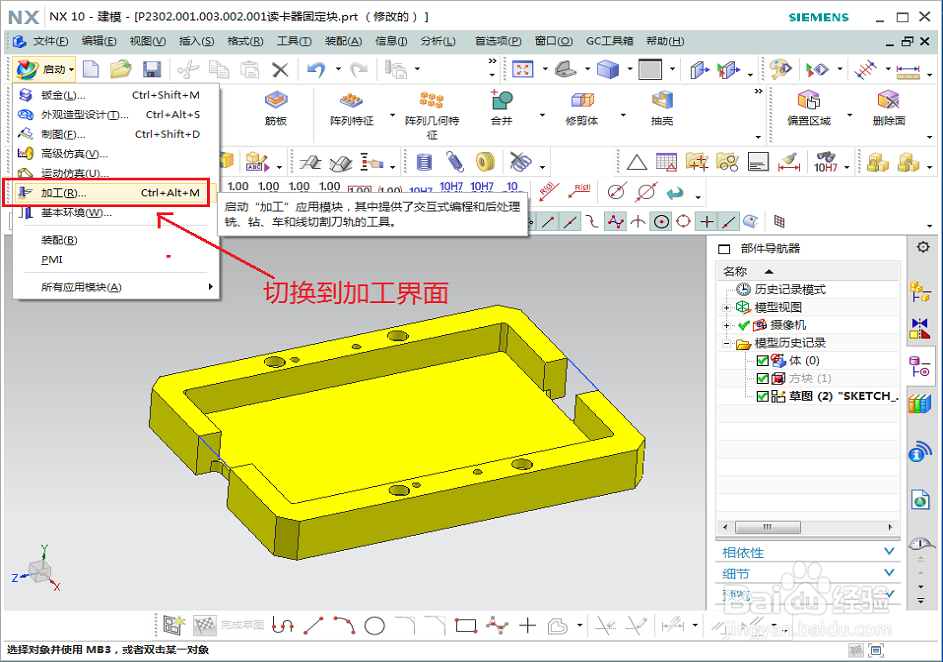Click the Cut scissors icon
The height and width of the screenshot is (662, 943).
coord(188,70)
